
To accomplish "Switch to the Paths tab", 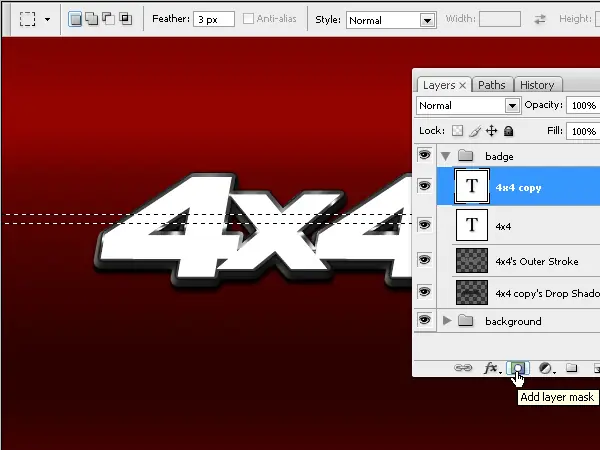I will click(x=491, y=85).
